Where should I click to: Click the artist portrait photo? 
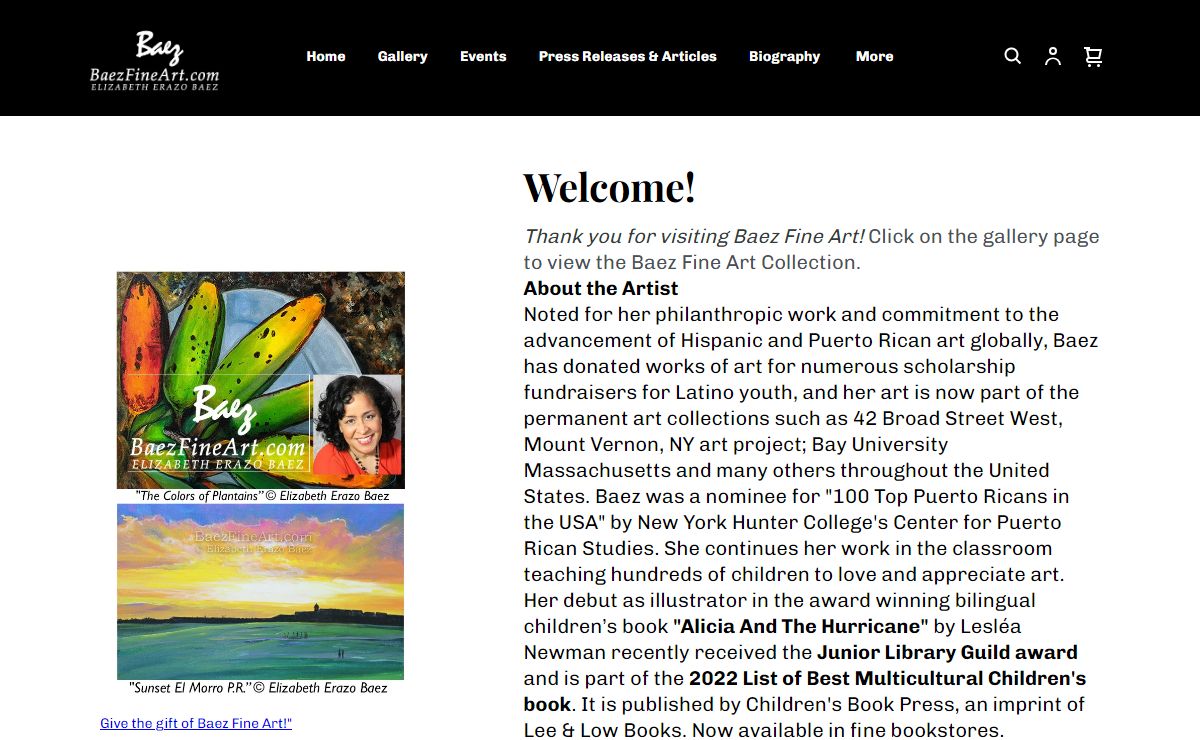pos(357,424)
